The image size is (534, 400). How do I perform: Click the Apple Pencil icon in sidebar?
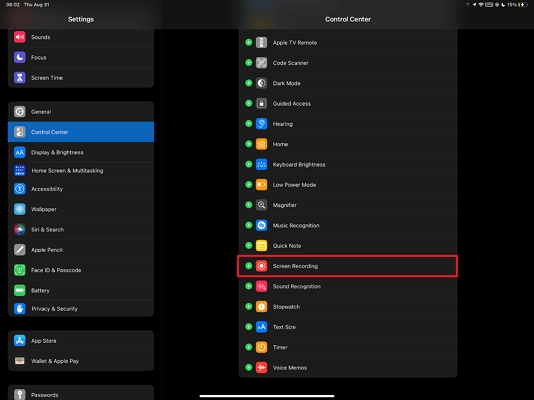pos(20,250)
